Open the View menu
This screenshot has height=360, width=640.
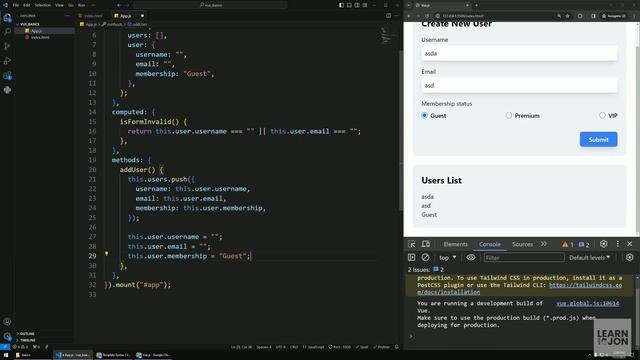click(x=59, y=5)
